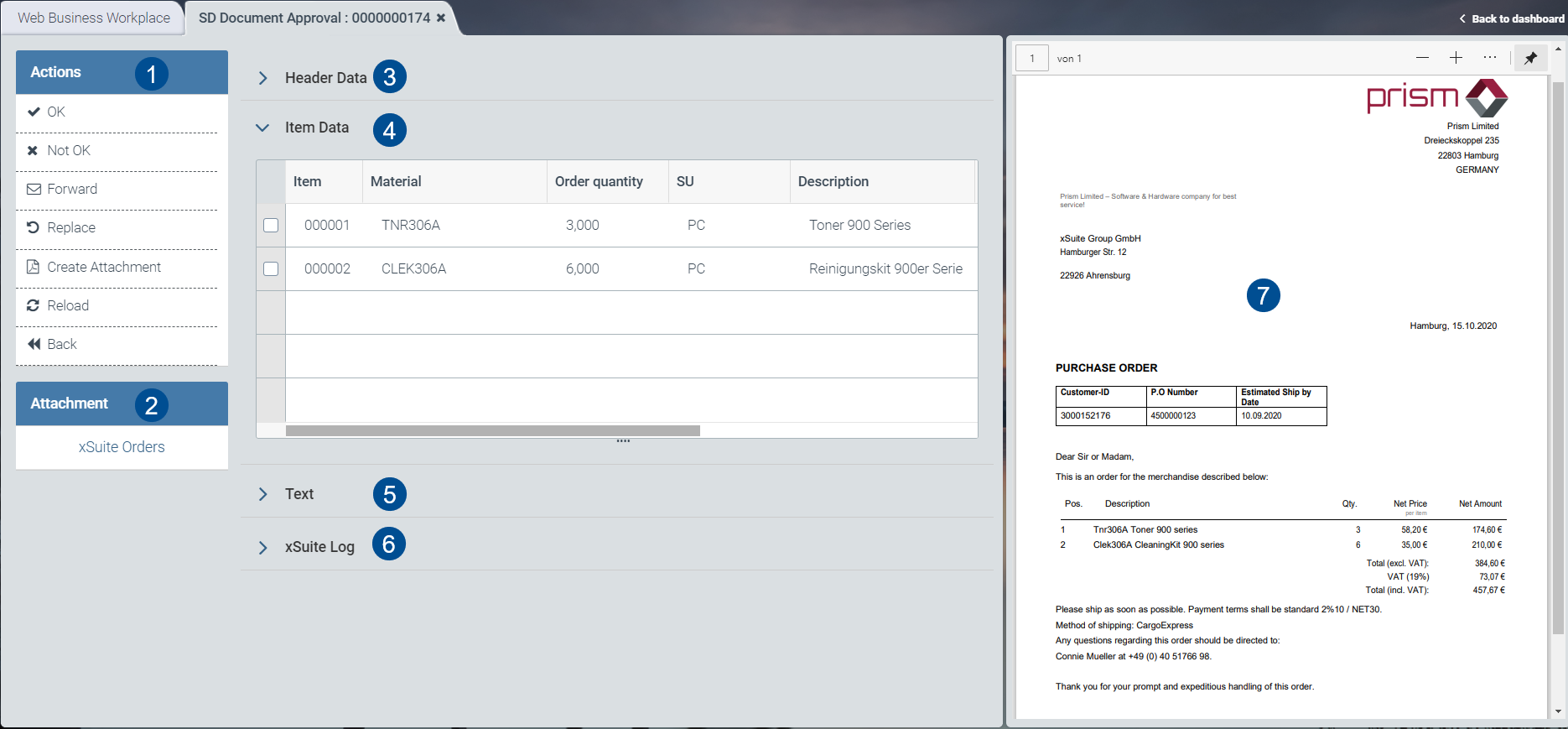The height and width of the screenshot is (729, 1568).
Task: Click the Create Attachment PDF icon
Action: [33, 267]
